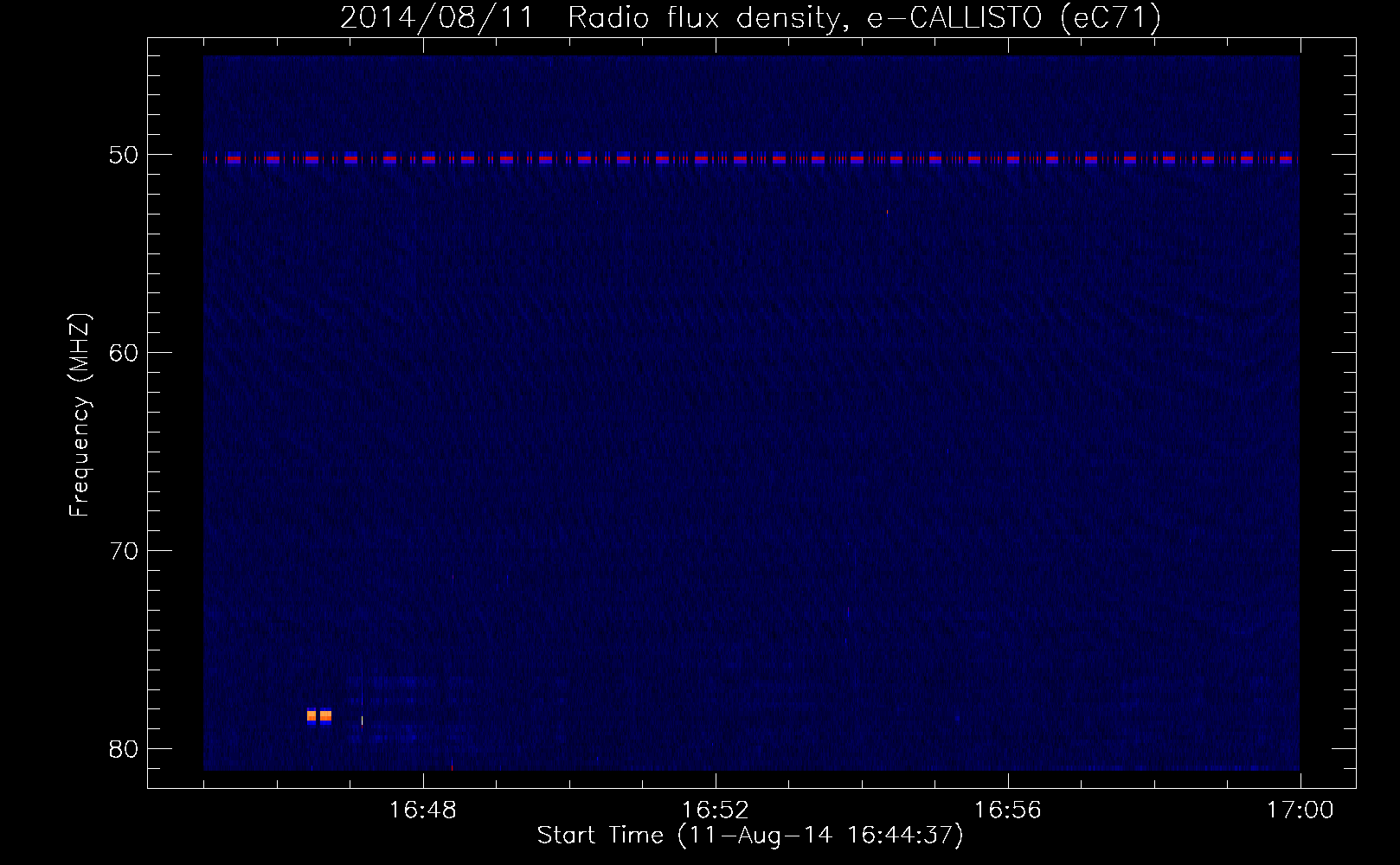
Task: Click the date "2014/08/11" in the title
Action: coord(436,18)
